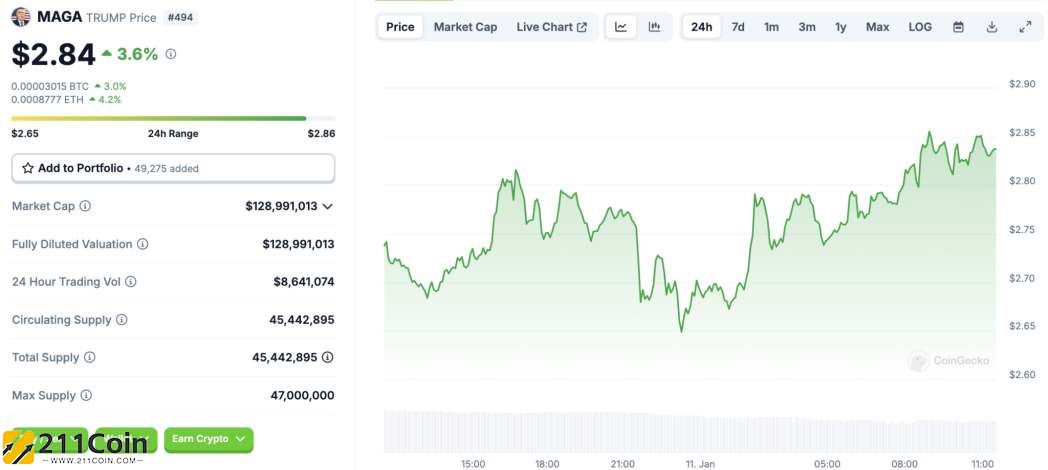Select the 7d time range

click(x=738, y=27)
